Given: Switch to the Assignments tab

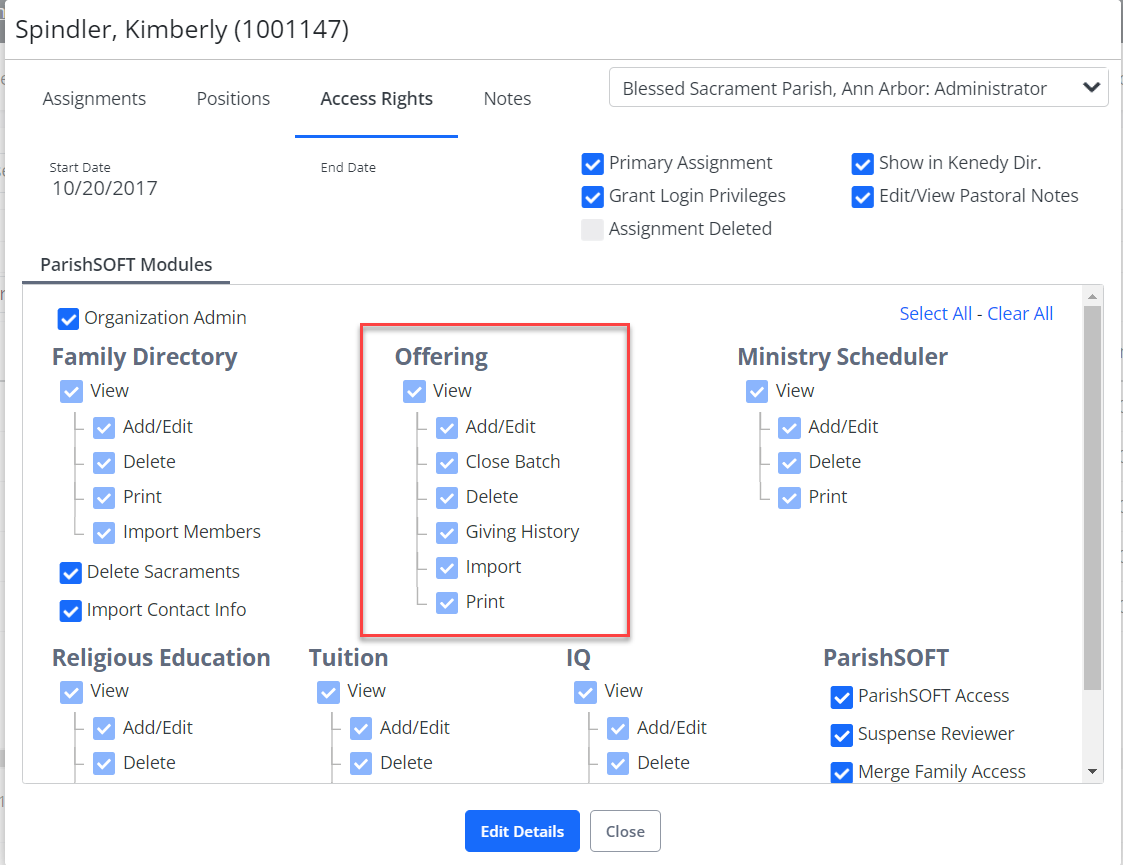Looking at the screenshot, I should 94,99.
